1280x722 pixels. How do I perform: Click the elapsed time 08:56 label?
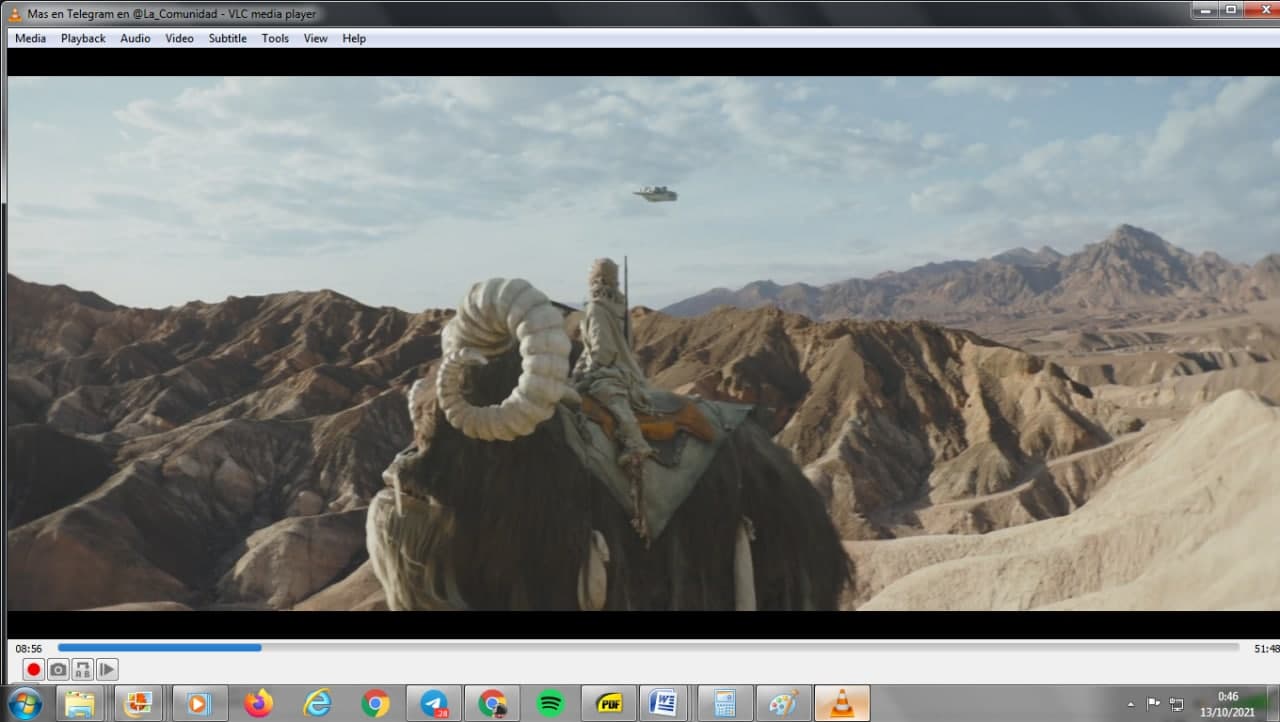click(28, 648)
